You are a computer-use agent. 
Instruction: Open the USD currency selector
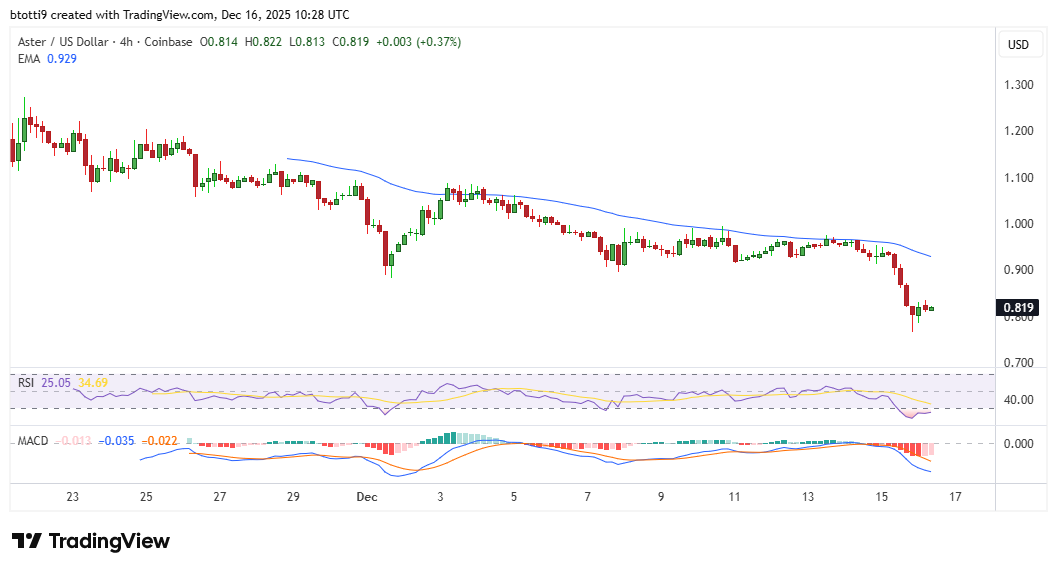1018,44
